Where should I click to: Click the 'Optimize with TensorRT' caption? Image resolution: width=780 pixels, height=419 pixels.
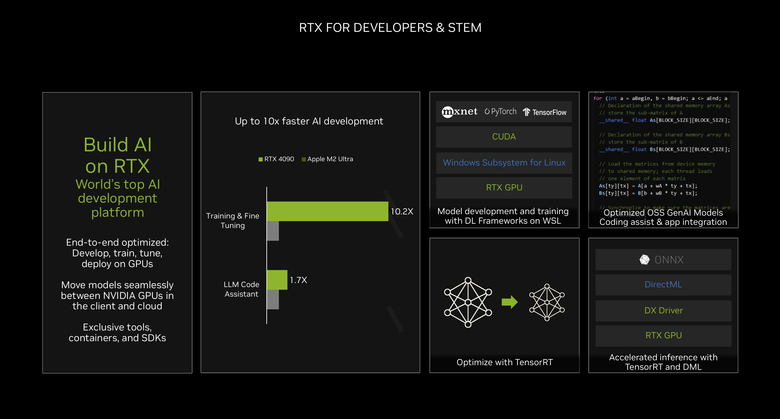(504, 362)
